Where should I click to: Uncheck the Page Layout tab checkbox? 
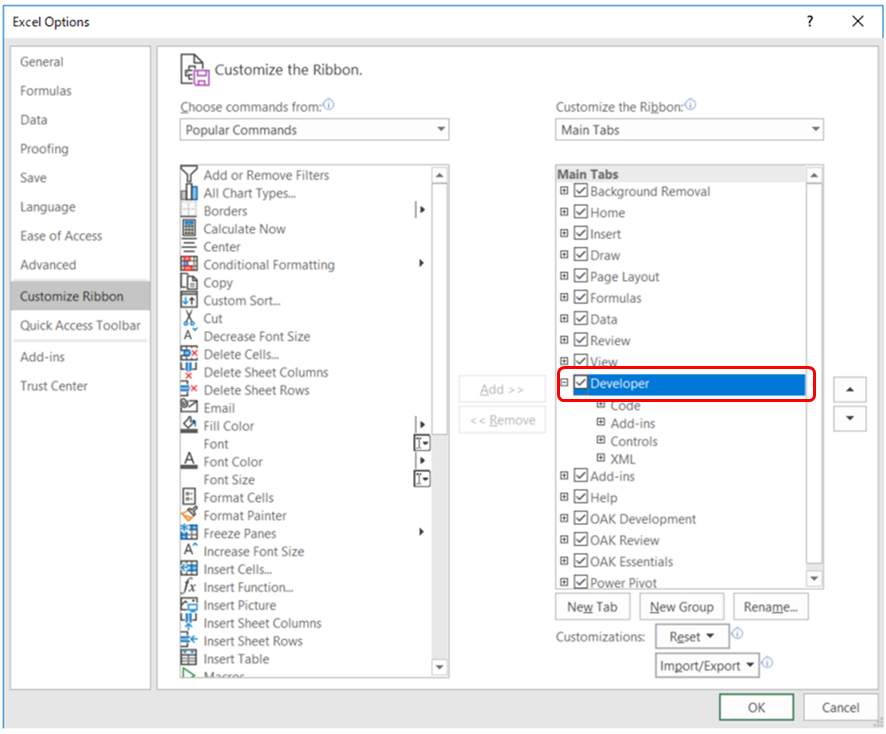click(x=581, y=276)
